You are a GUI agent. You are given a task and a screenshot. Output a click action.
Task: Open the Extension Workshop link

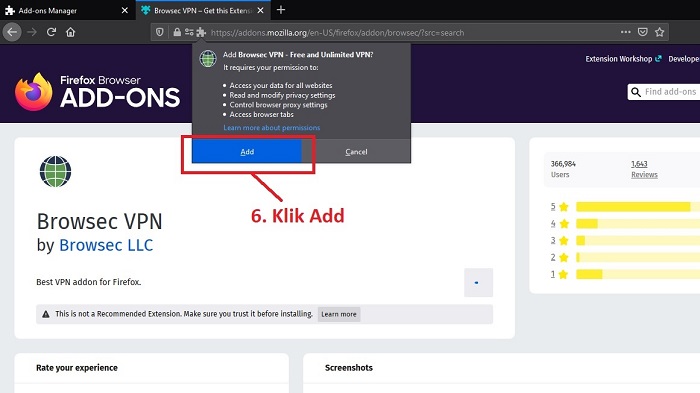click(x=623, y=59)
